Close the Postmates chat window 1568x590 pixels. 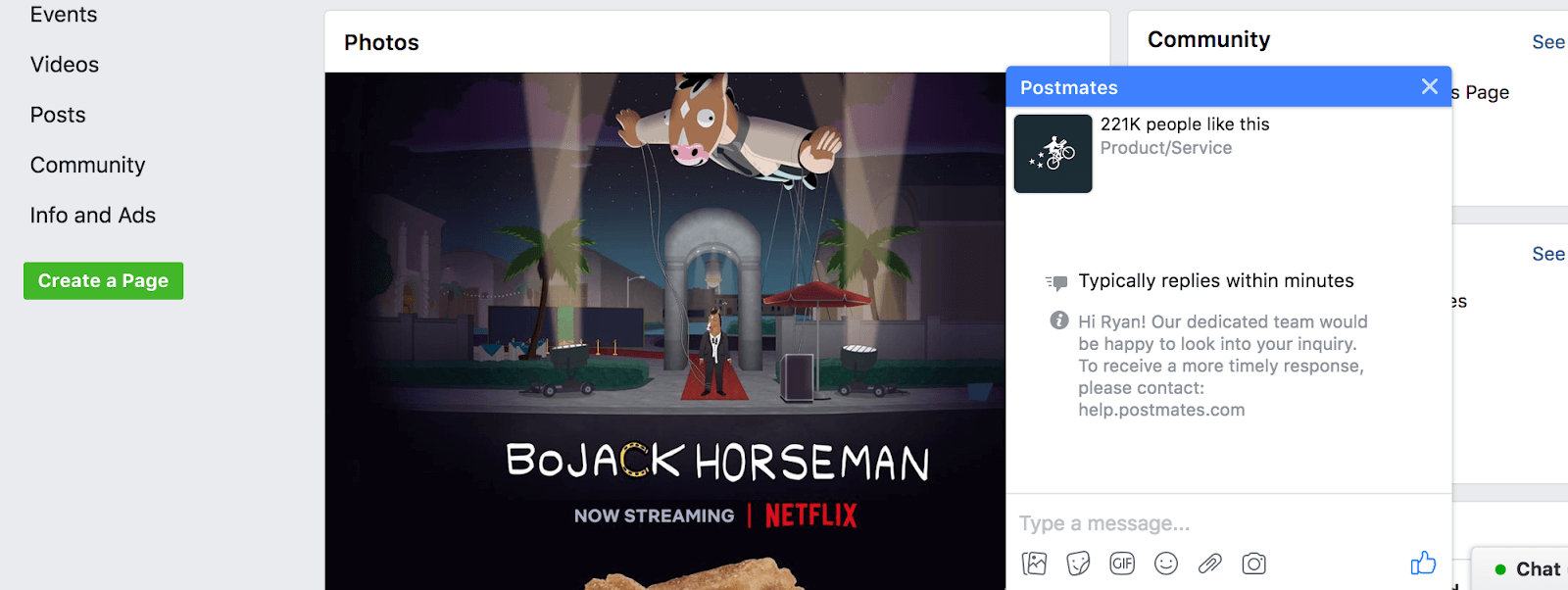1430,86
